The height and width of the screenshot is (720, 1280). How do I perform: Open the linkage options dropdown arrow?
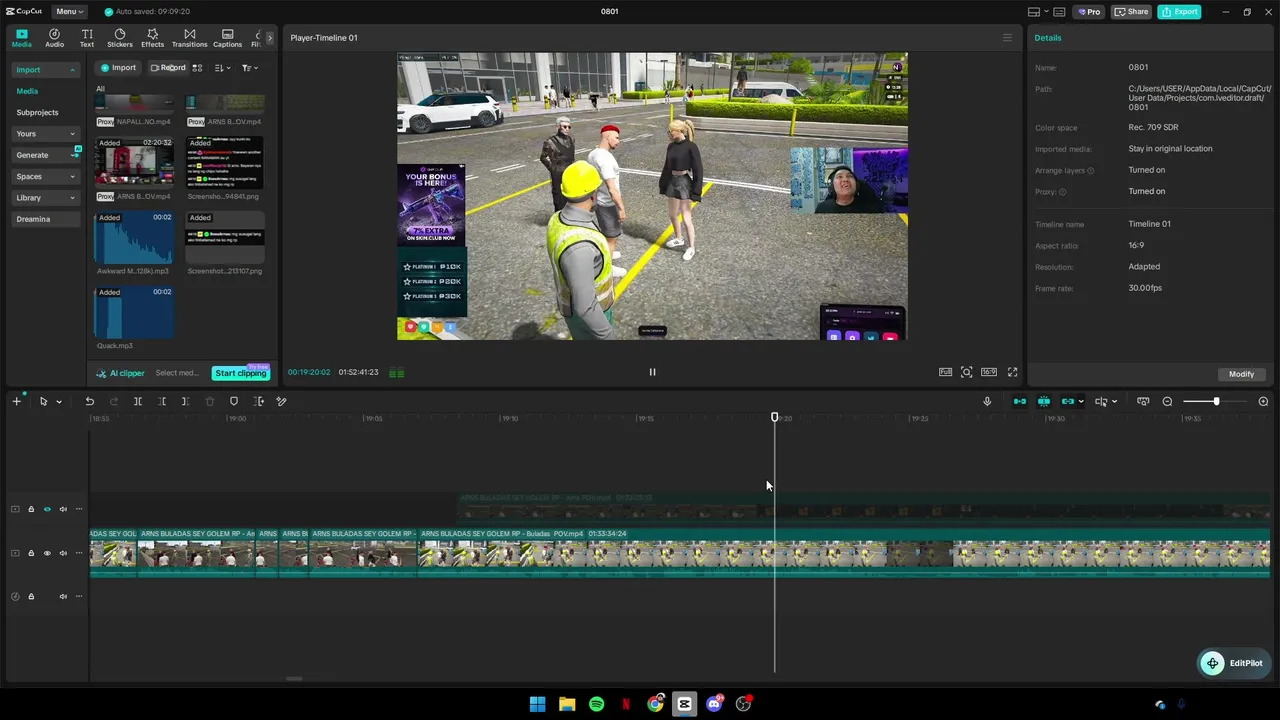point(1081,402)
